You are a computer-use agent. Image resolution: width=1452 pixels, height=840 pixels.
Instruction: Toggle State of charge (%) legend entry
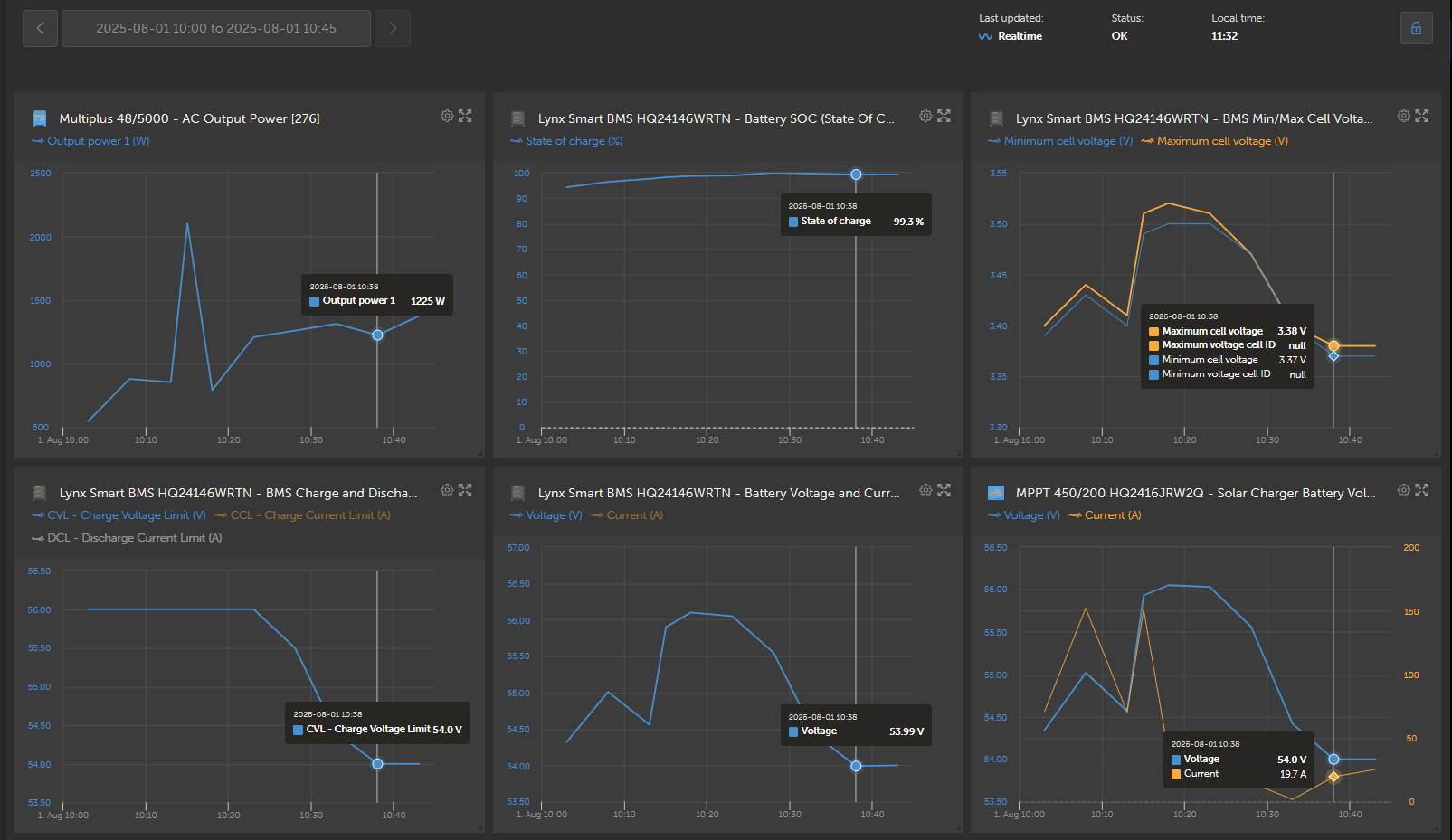coord(566,141)
